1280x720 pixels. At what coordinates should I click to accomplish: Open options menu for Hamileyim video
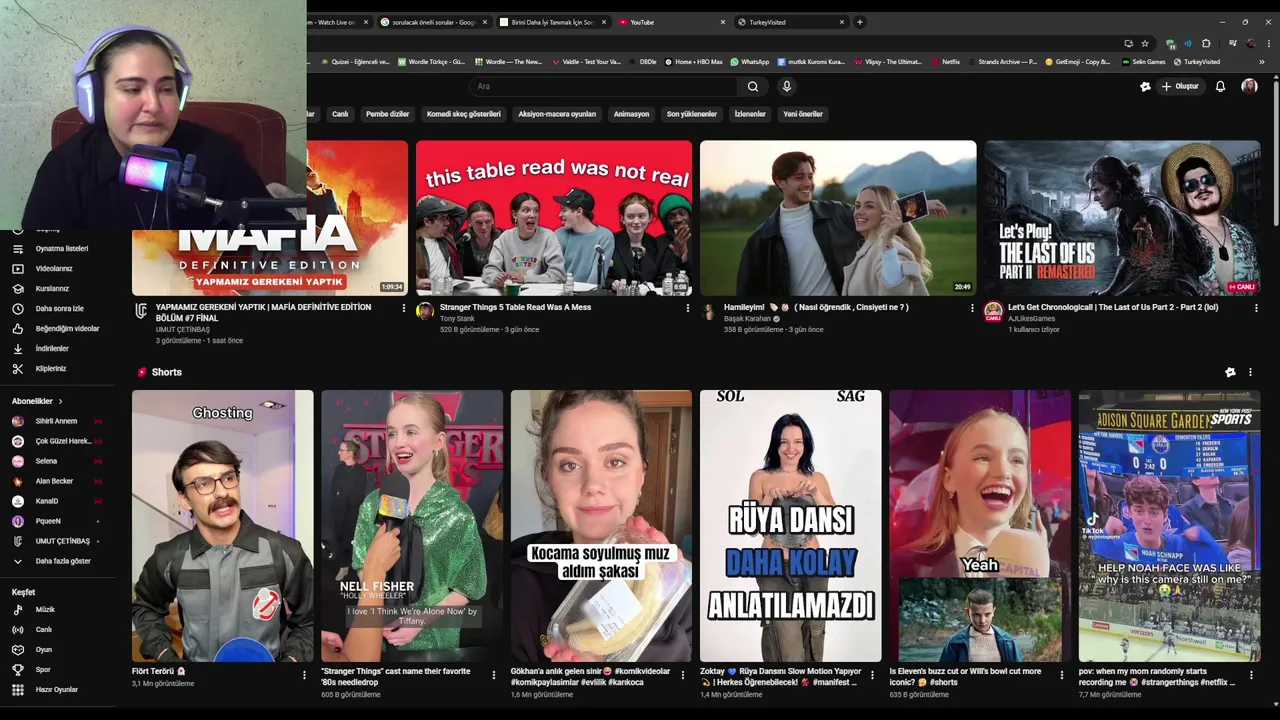click(972, 308)
